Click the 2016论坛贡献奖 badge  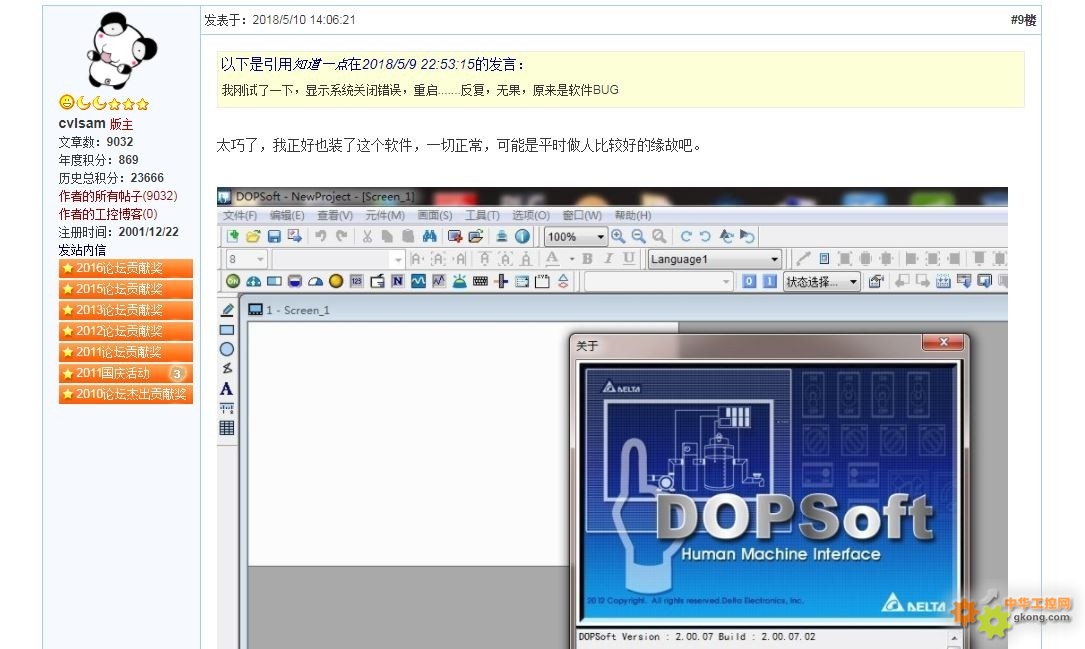point(126,268)
